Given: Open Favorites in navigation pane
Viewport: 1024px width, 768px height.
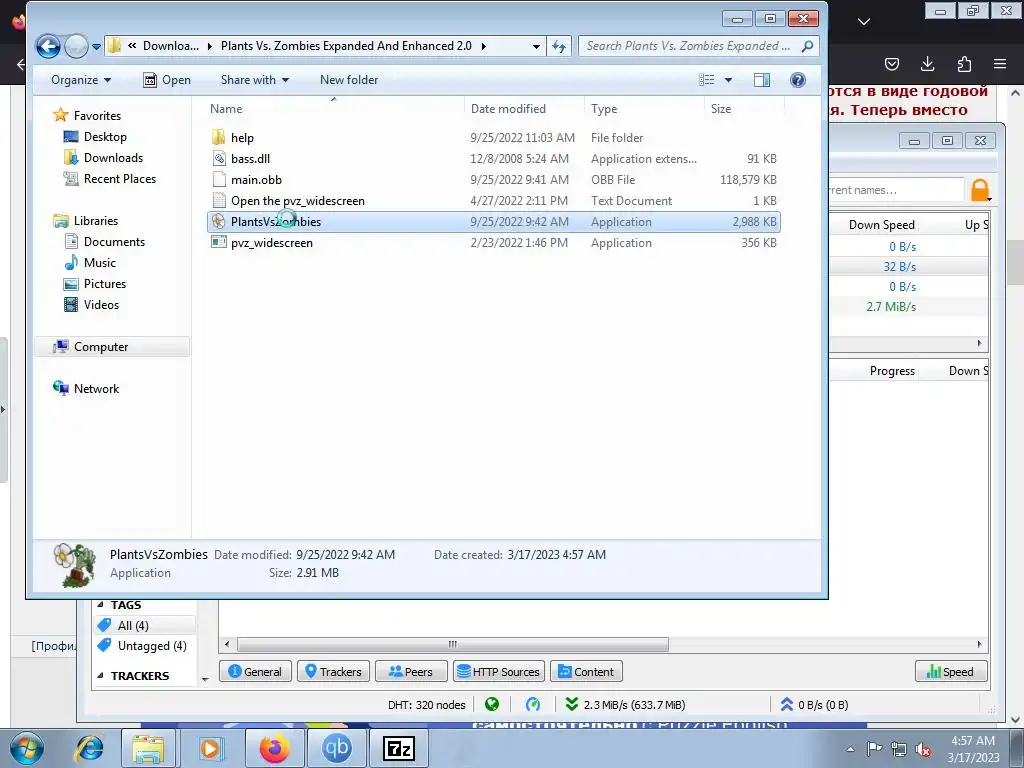Looking at the screenshot, I should click(x=97, y=116).
